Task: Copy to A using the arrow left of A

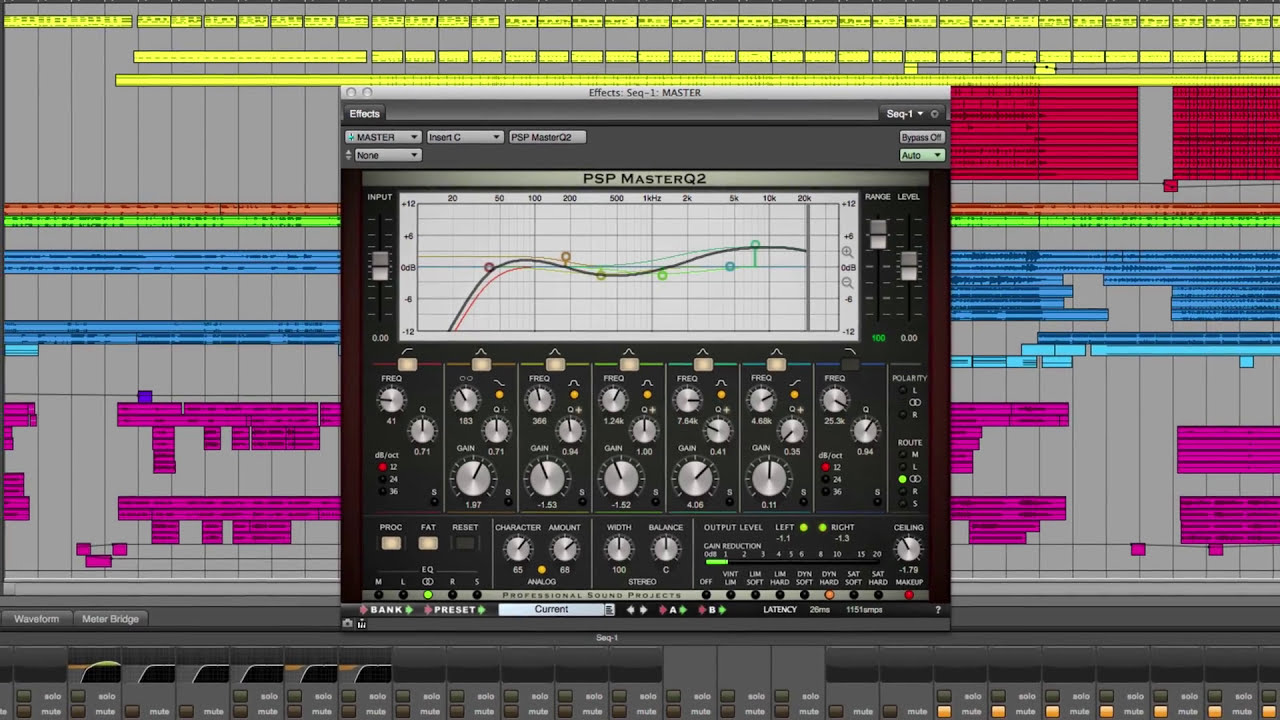Action: click(x=663, y=610)
